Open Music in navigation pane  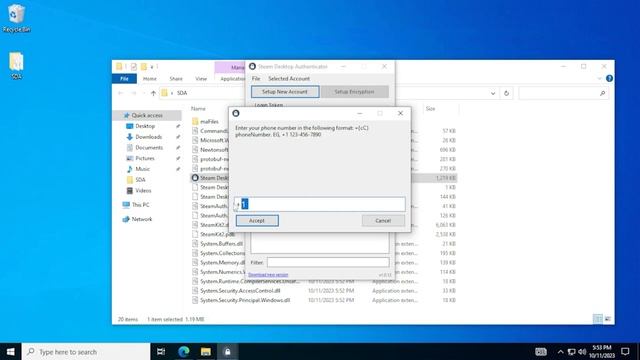142,169
